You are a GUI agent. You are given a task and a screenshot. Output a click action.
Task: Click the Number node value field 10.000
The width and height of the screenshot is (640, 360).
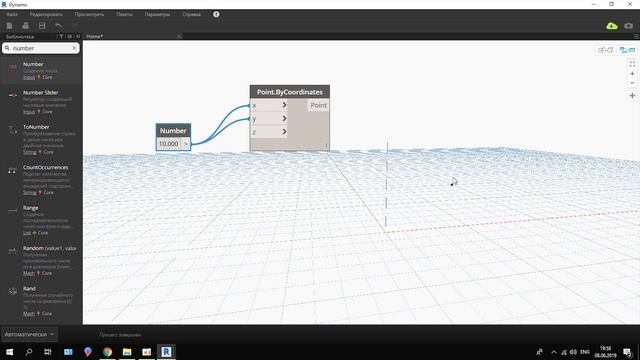(x=169, y=144)
